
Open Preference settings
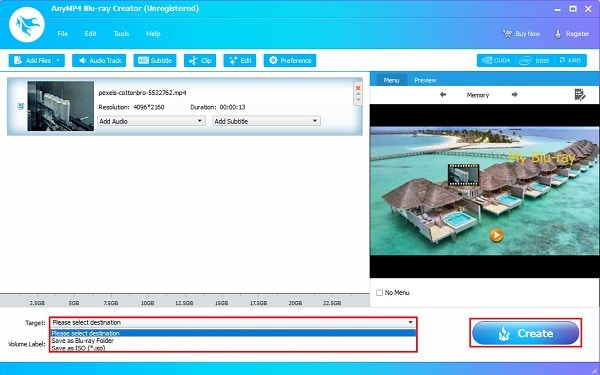[290, 60]
